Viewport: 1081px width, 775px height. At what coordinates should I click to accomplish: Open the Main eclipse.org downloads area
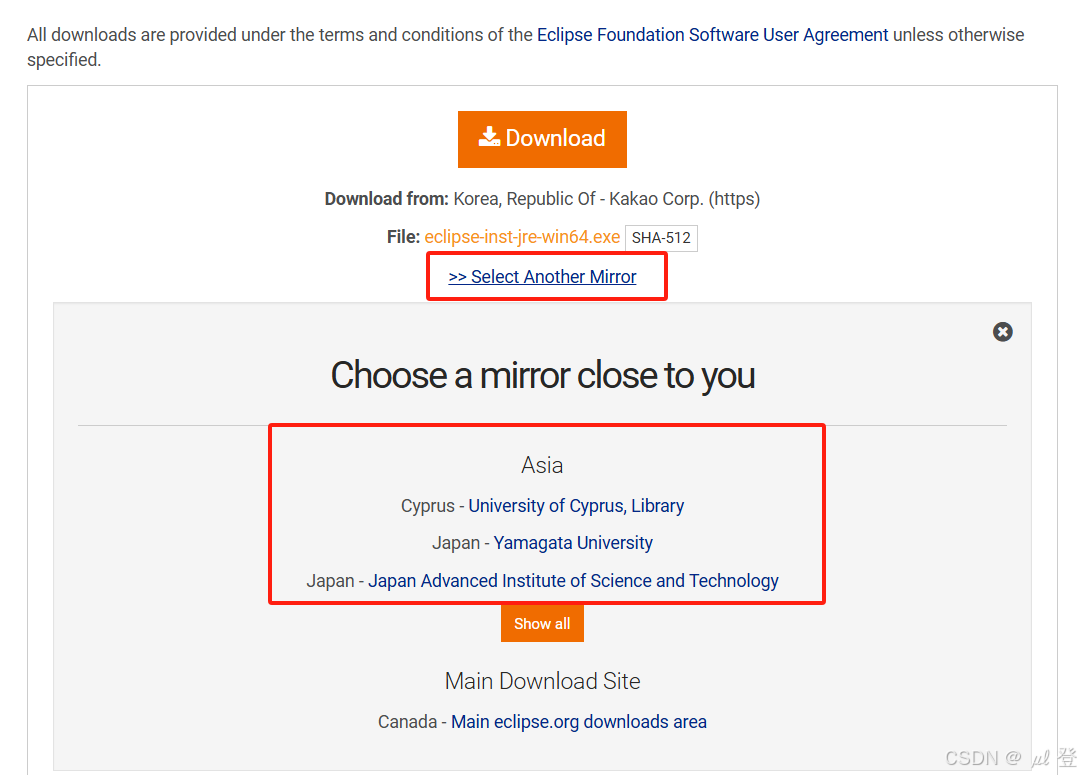tap(578, 721)
